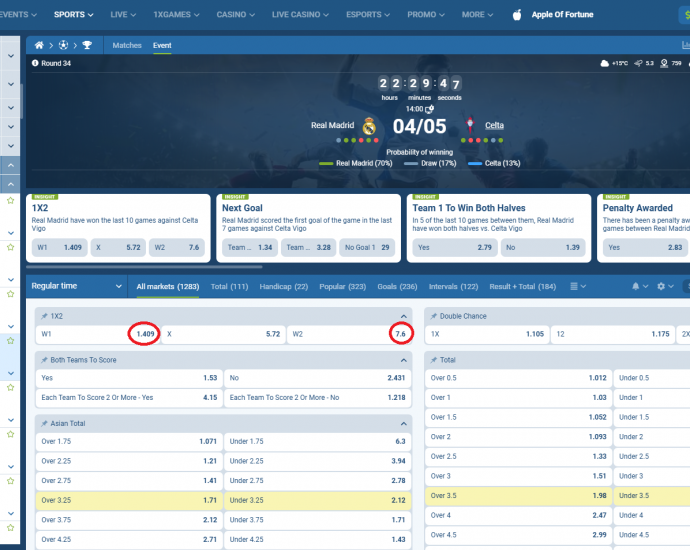Click the football breadcrumb icon
The height and width of the screenshot is (550, 690).
tap(63, 45)
